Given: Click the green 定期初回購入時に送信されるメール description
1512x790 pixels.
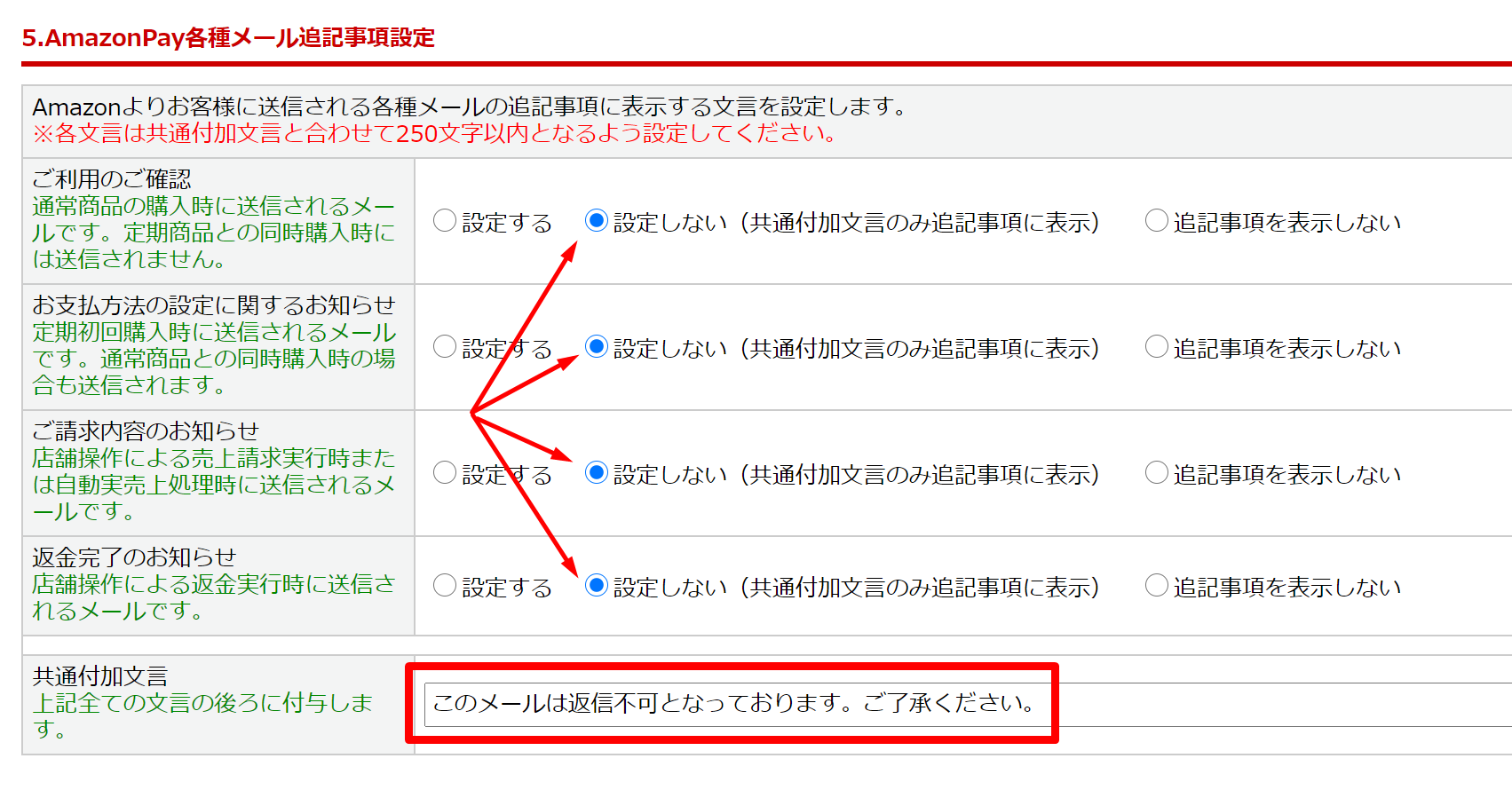Looking at the screenshot, I should [x=214, y=359].
